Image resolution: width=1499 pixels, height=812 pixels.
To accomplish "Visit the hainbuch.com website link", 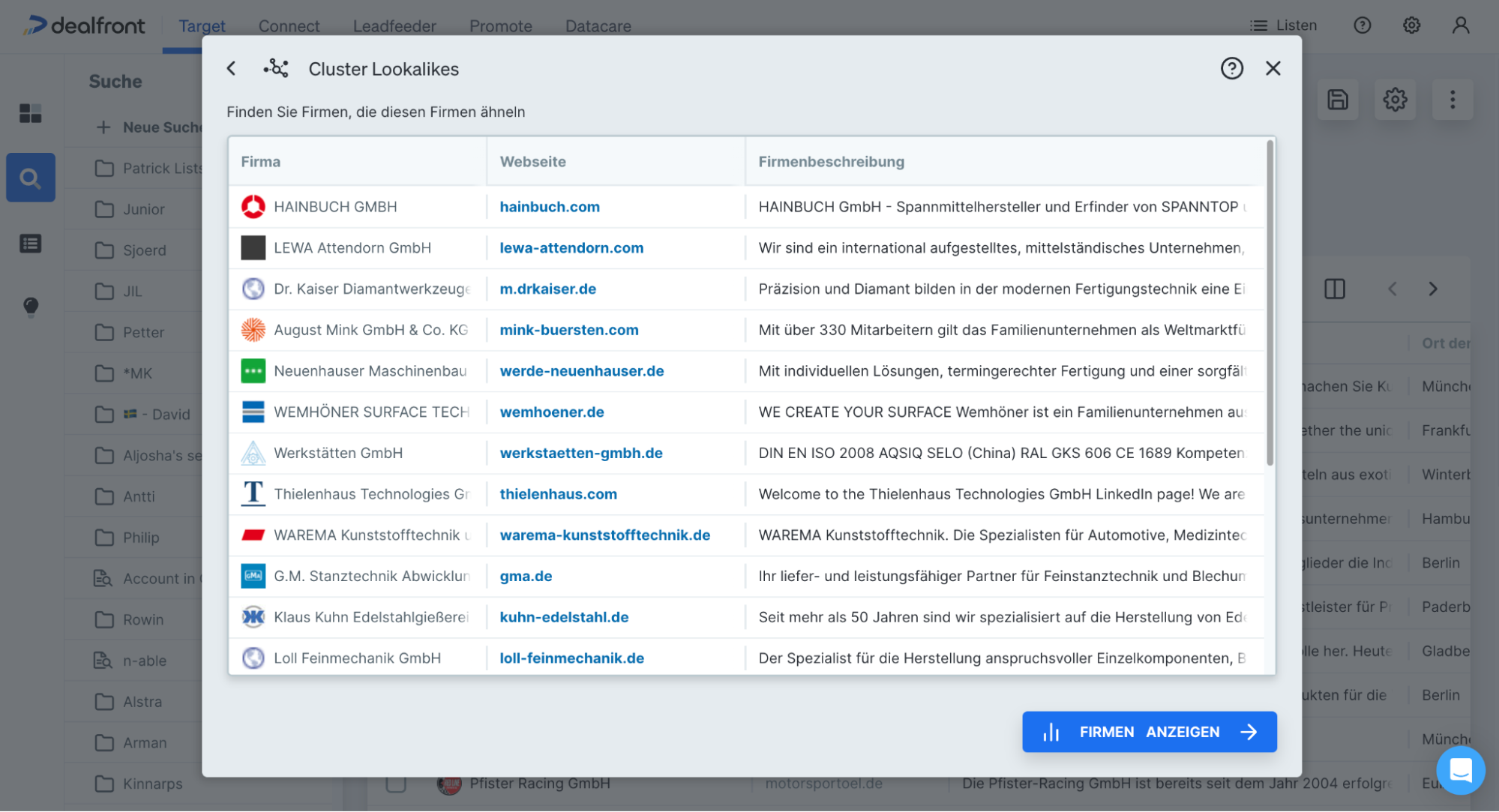I will pyautogui.click(x=550, y=207).
